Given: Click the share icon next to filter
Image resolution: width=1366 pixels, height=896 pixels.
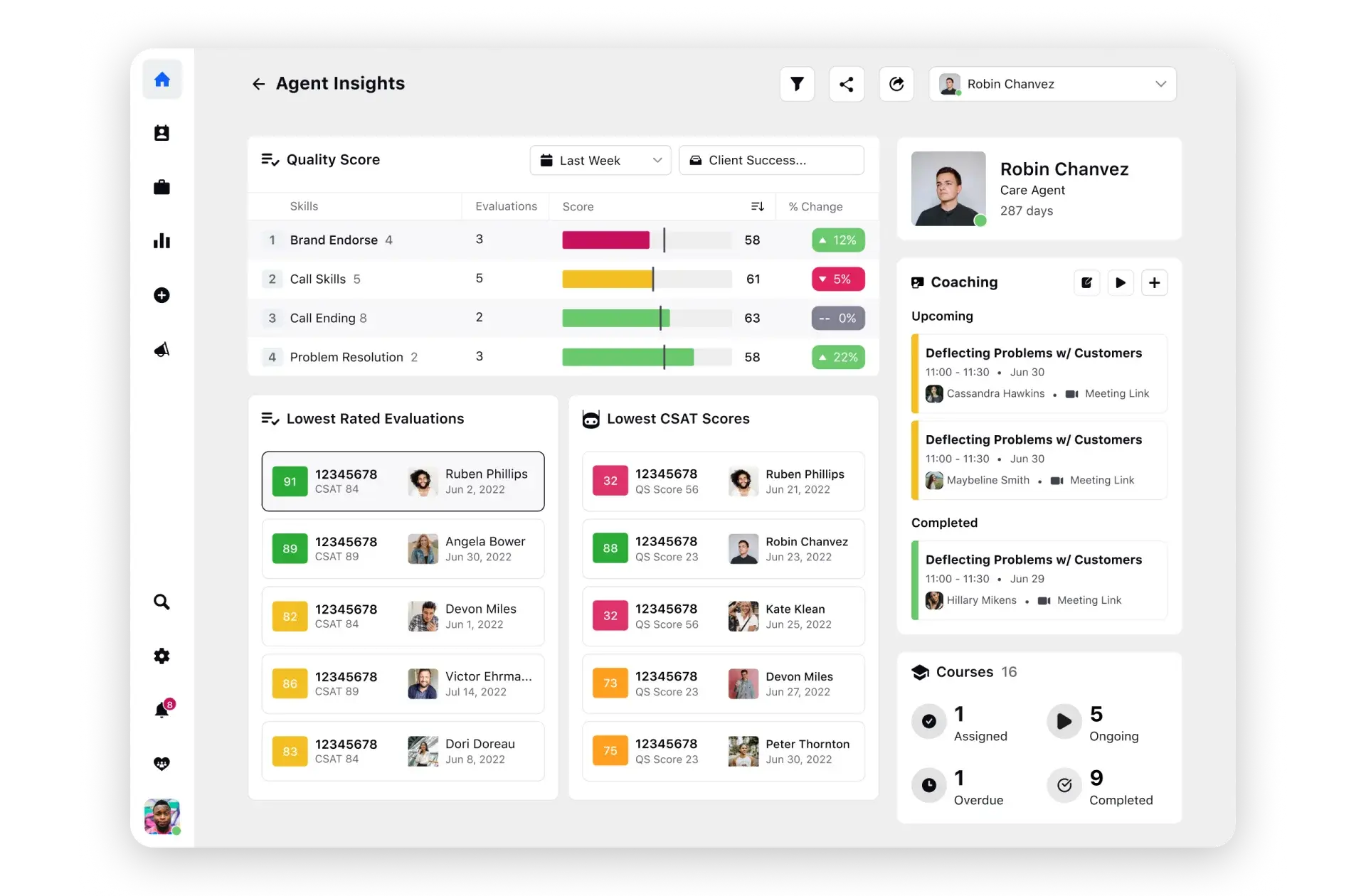Looking at the screenshot, I should (x=846, y=84).
